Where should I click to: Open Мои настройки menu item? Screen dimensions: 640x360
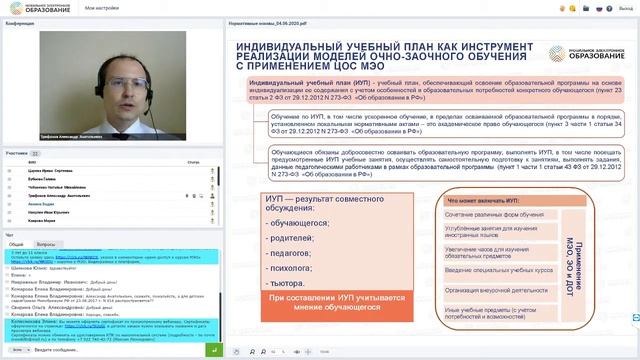pyautogui.click(x=102, y=8)
